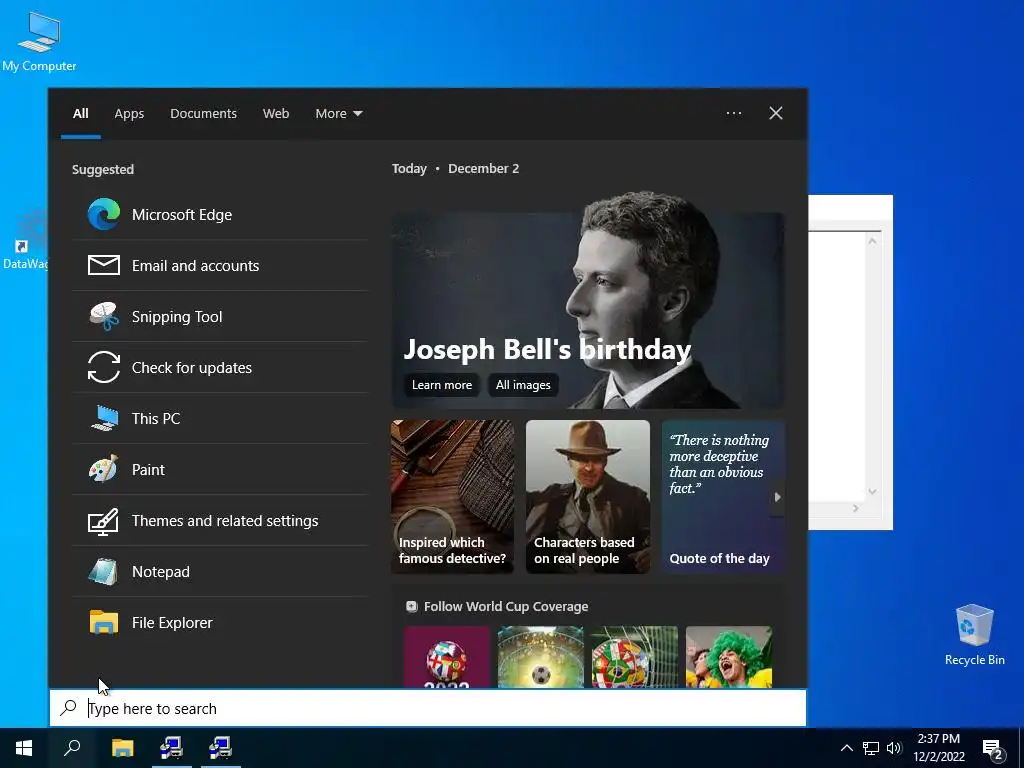Open Inspired which famous detective card
The height and width of the screenshot is (768, 1024).
[x=453, y=497]
